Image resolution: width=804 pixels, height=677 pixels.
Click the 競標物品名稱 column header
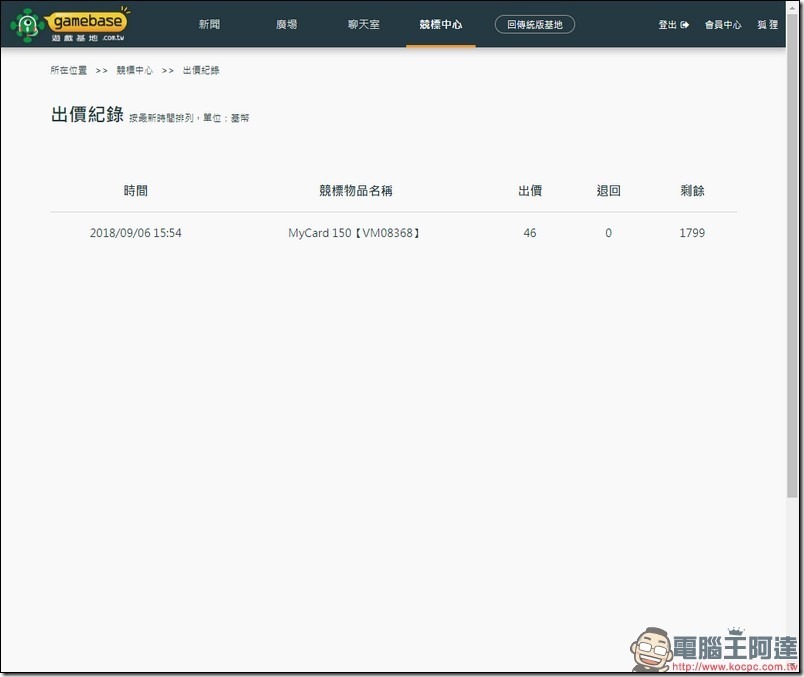click(355, 191)
